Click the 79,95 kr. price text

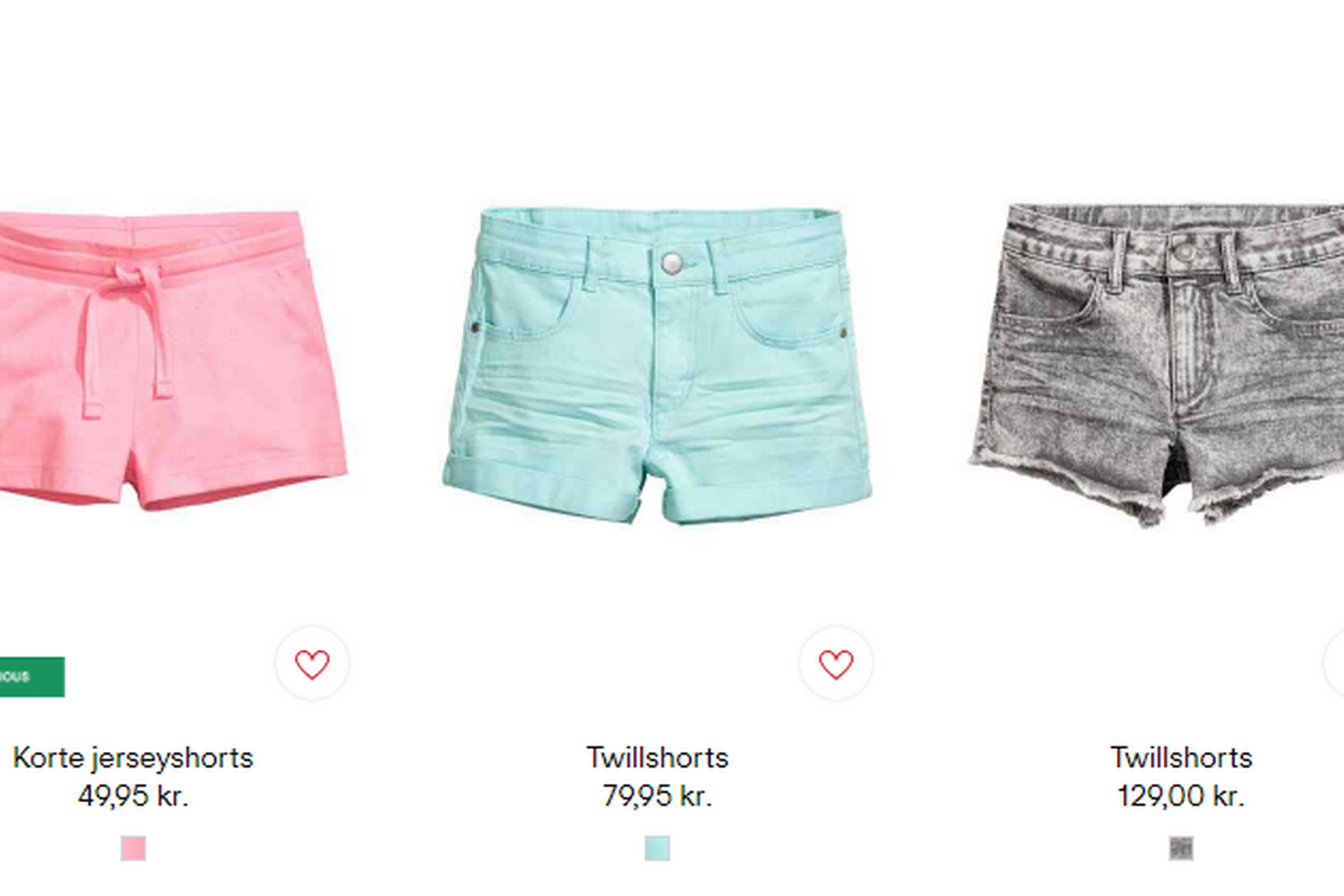pyautogui.click(x=657, y=796)
